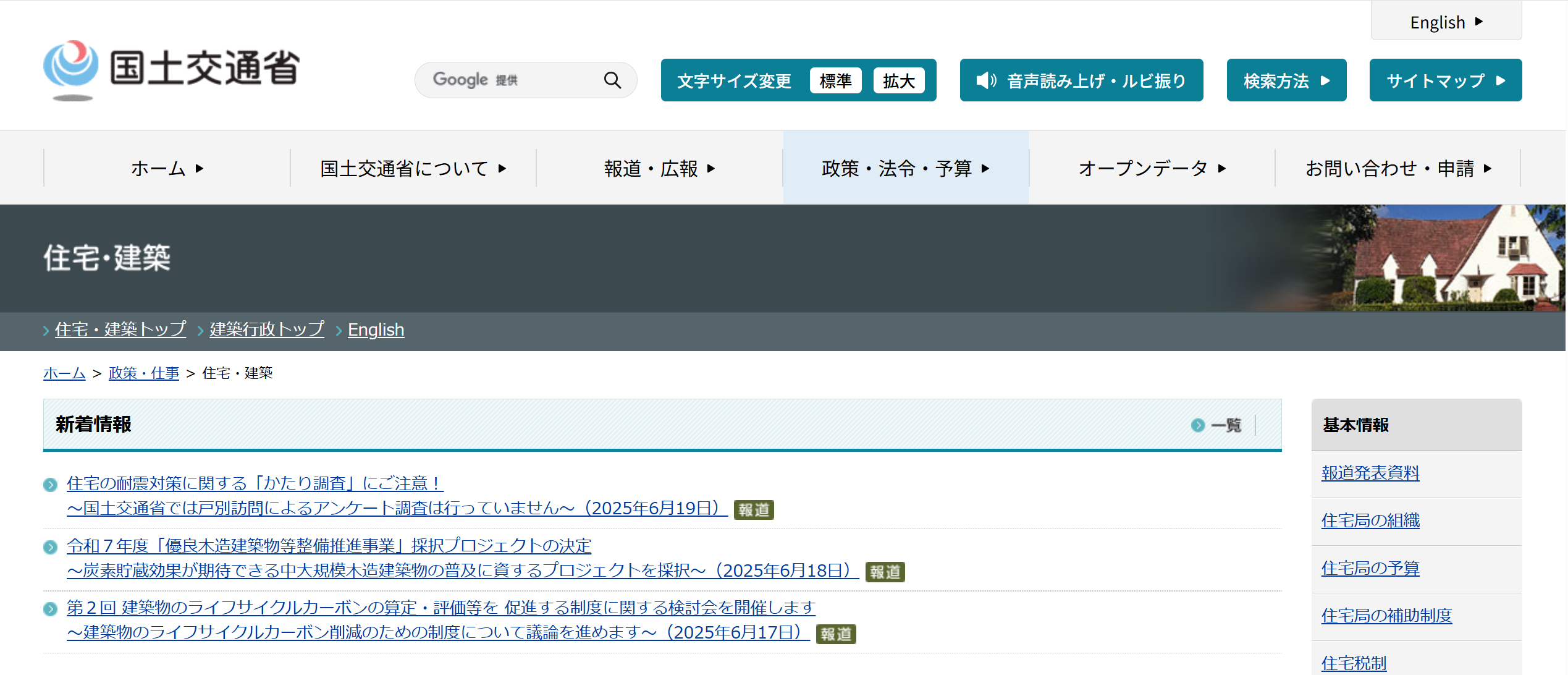Click the speaker audio read-aloud icon
This screenshot has height=675, width=1568.
(985, 80)
